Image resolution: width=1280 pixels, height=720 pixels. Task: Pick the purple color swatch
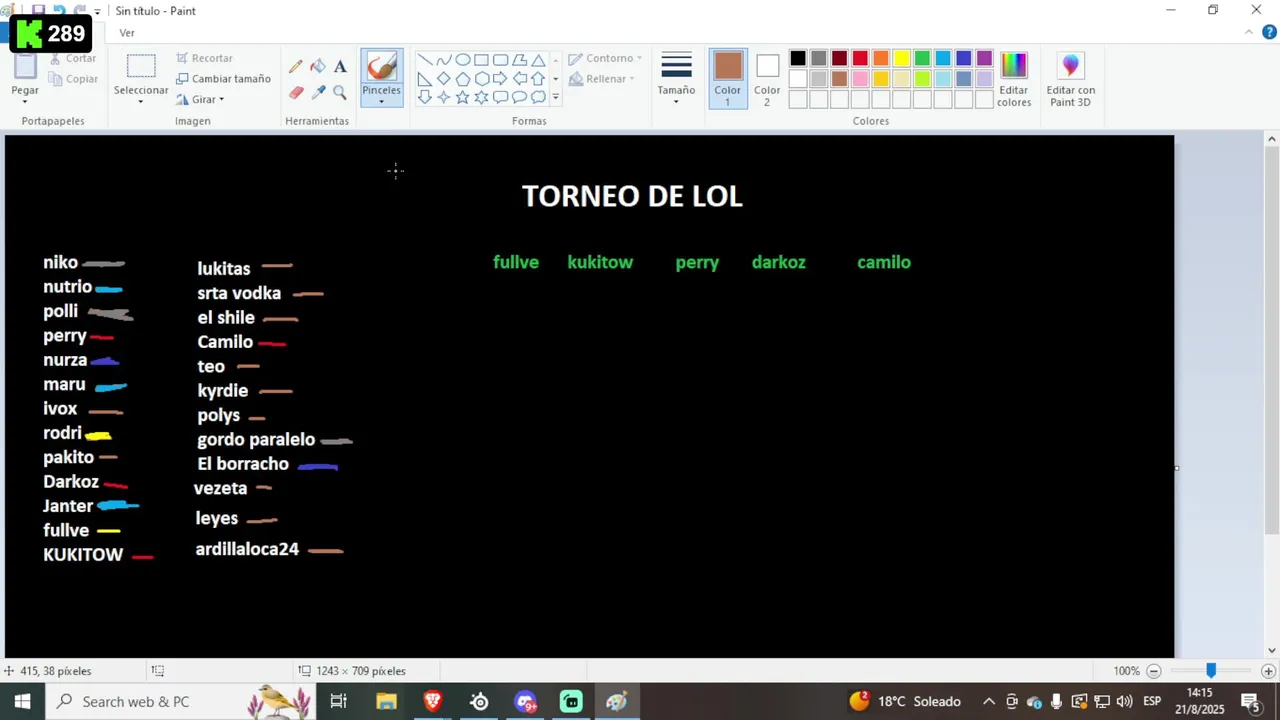985,58
